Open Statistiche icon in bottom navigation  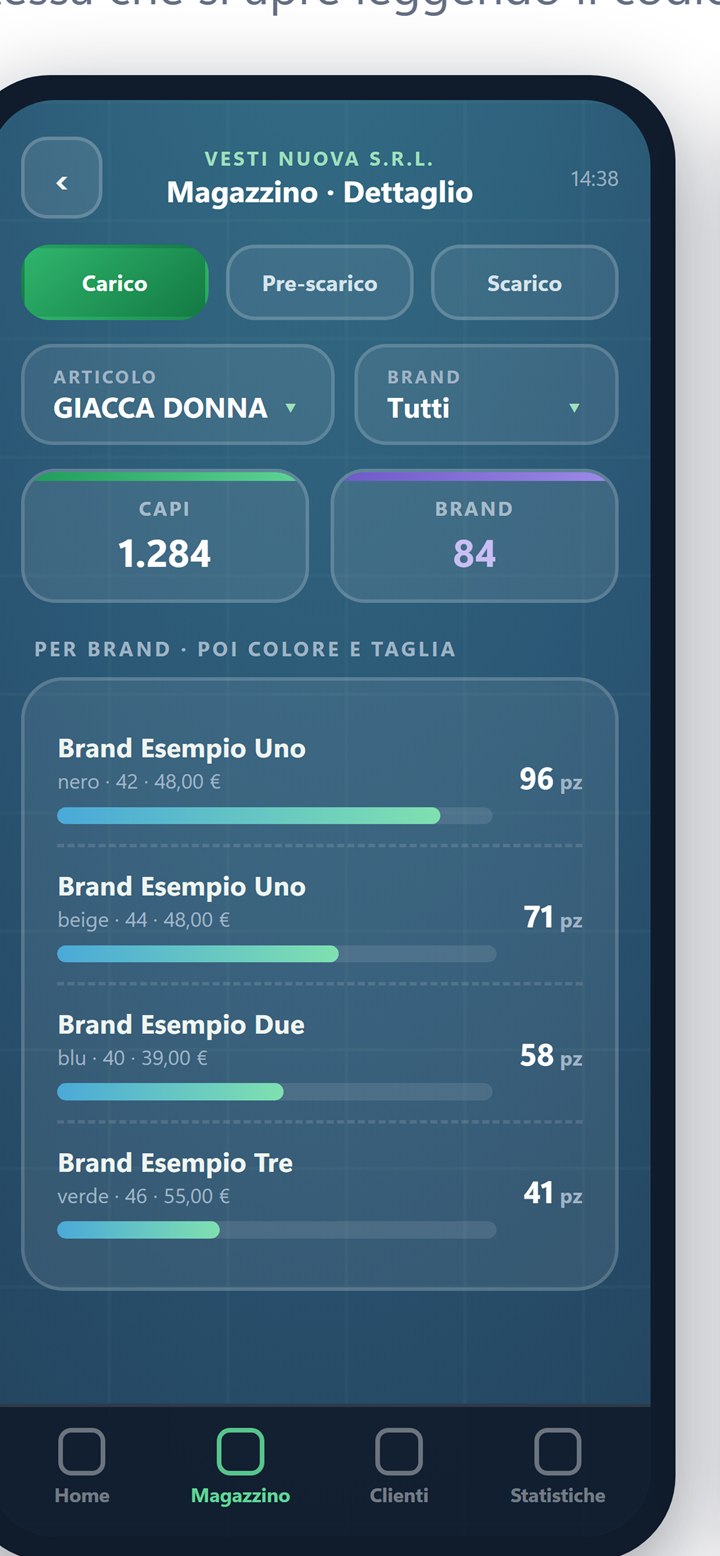coord(558,1451)
